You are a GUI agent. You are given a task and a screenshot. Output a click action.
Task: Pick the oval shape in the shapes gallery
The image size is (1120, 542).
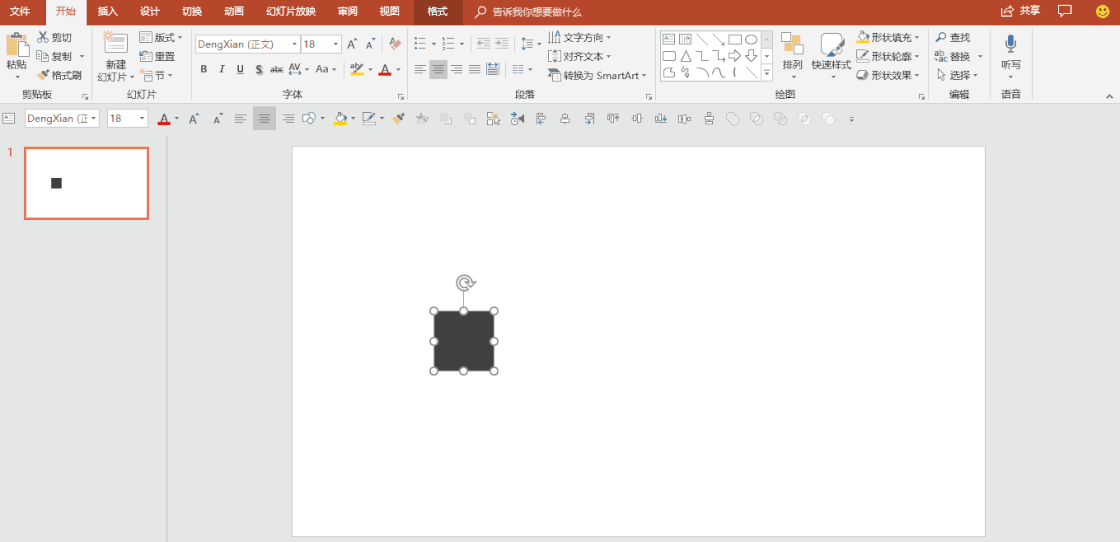click(751, 39)
